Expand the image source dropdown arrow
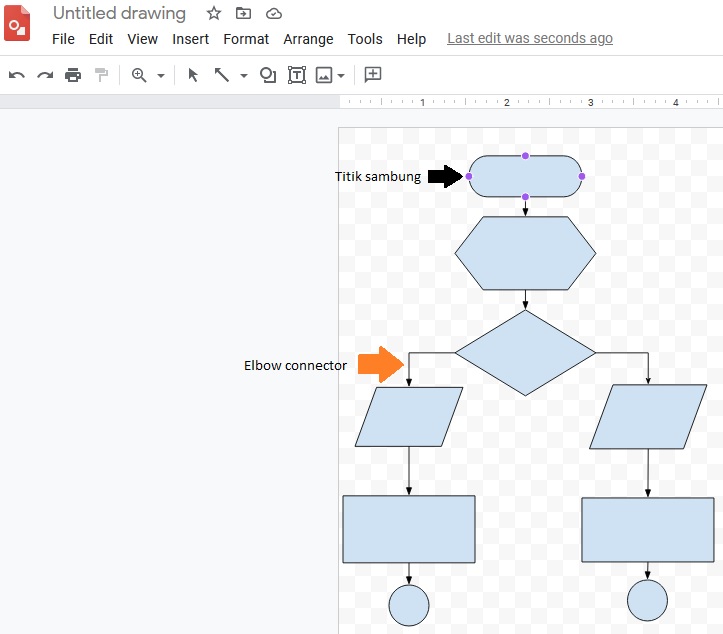The height and width of the screenshot is (634, 723). (341, 76)
